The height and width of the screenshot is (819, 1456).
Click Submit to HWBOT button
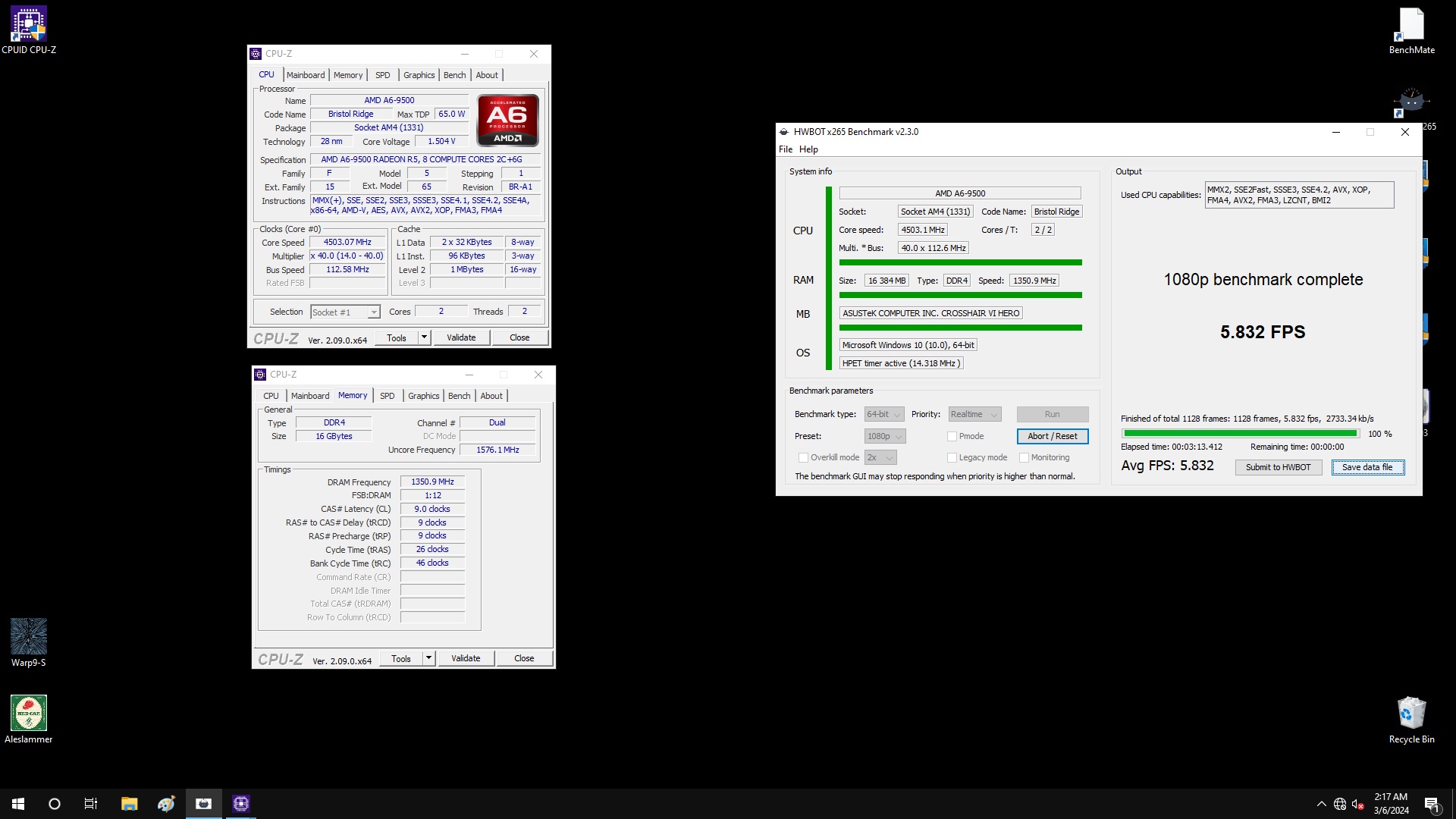pyautogui.click(x=1278, y=467)
